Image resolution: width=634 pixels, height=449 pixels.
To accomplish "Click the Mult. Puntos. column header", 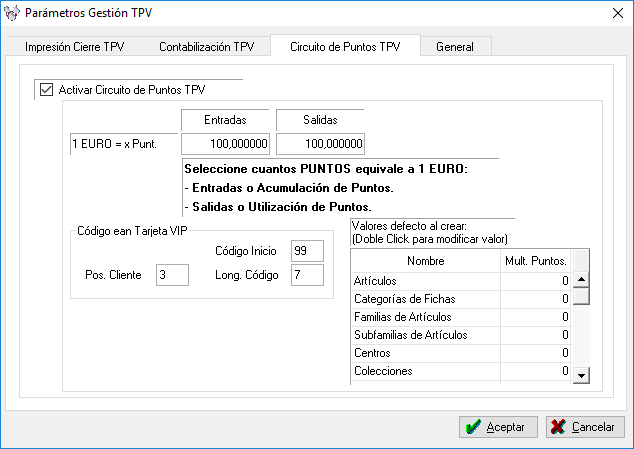I will 536,261.
